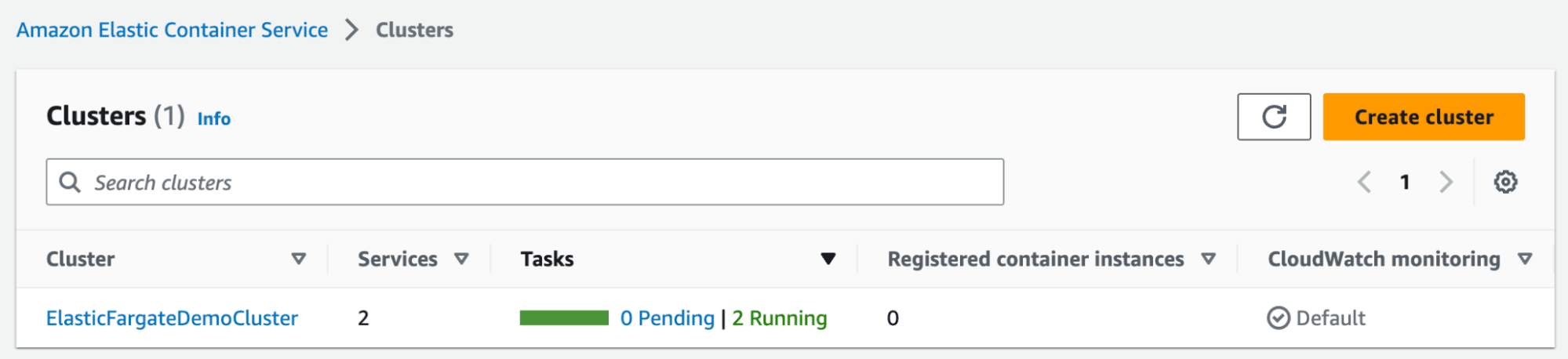Screen dimensions: 1568x359
Task: Sort by CloudWatch monitoring arrow
Action: point(1524,259)
